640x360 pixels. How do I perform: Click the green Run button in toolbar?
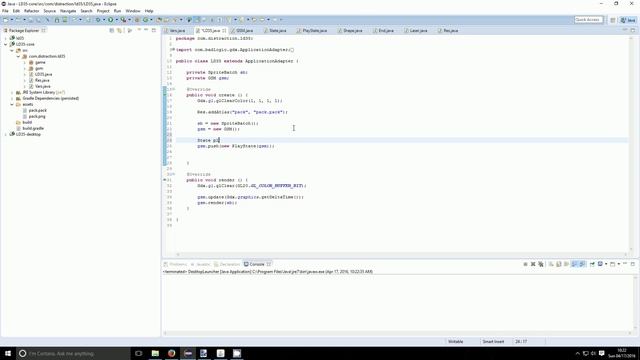click(110, 20)
